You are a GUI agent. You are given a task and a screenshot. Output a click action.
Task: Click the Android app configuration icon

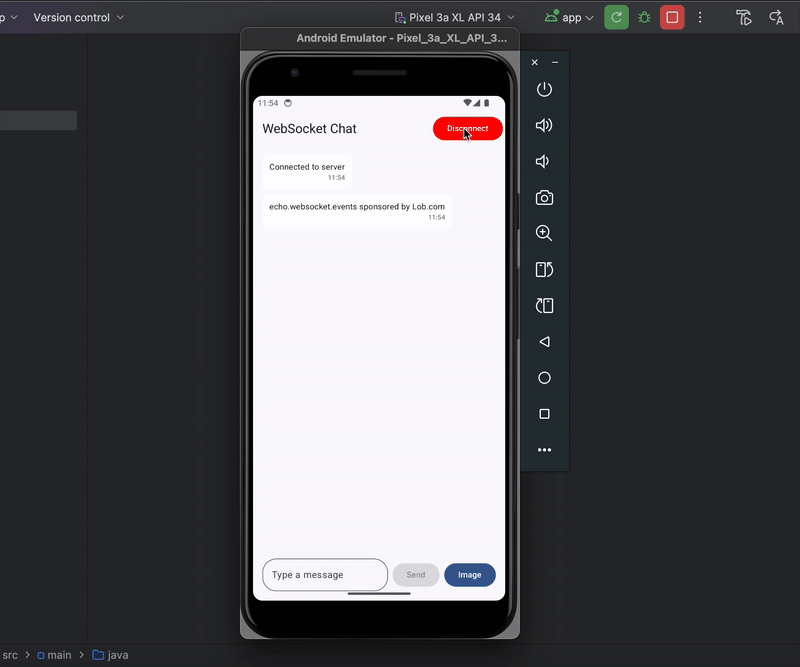point(552,17)
